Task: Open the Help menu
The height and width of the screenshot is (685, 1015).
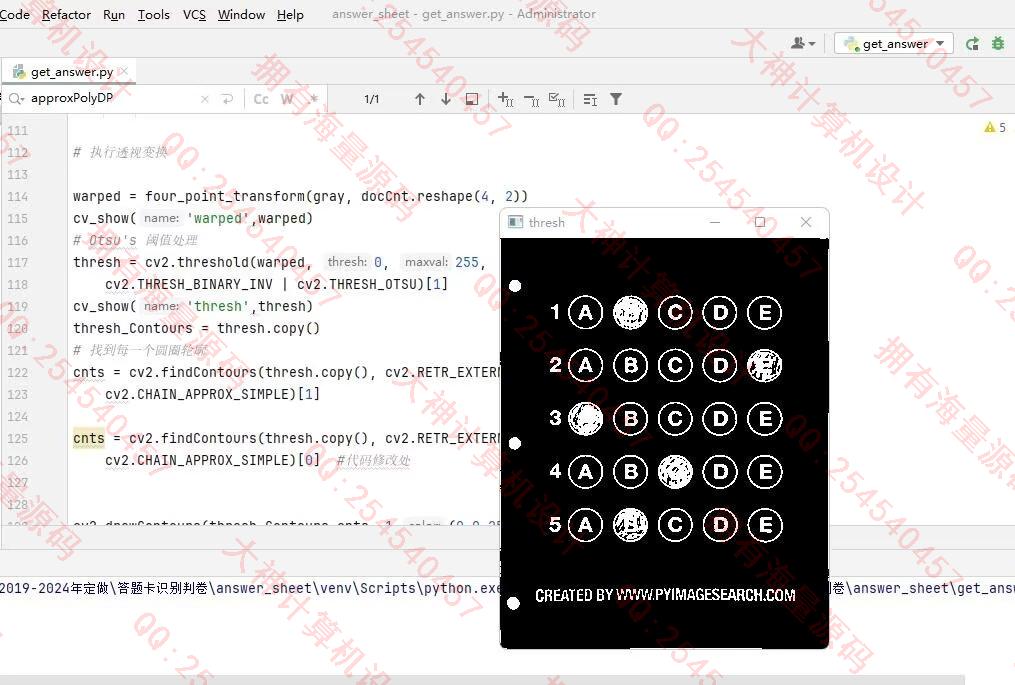Action: point(290,14)
